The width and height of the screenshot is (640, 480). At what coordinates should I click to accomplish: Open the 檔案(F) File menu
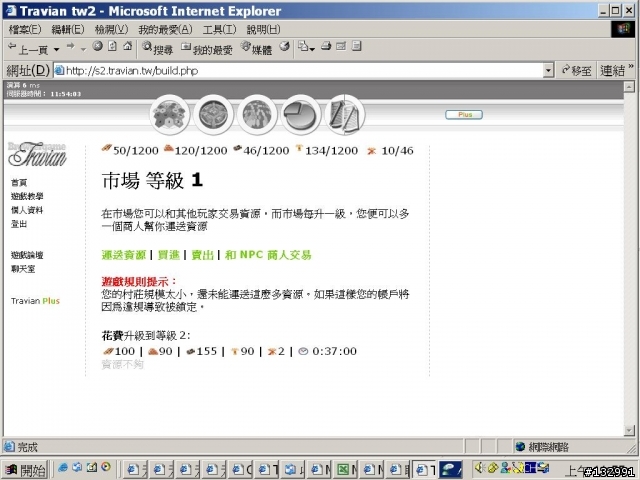[x=25, y=29]
